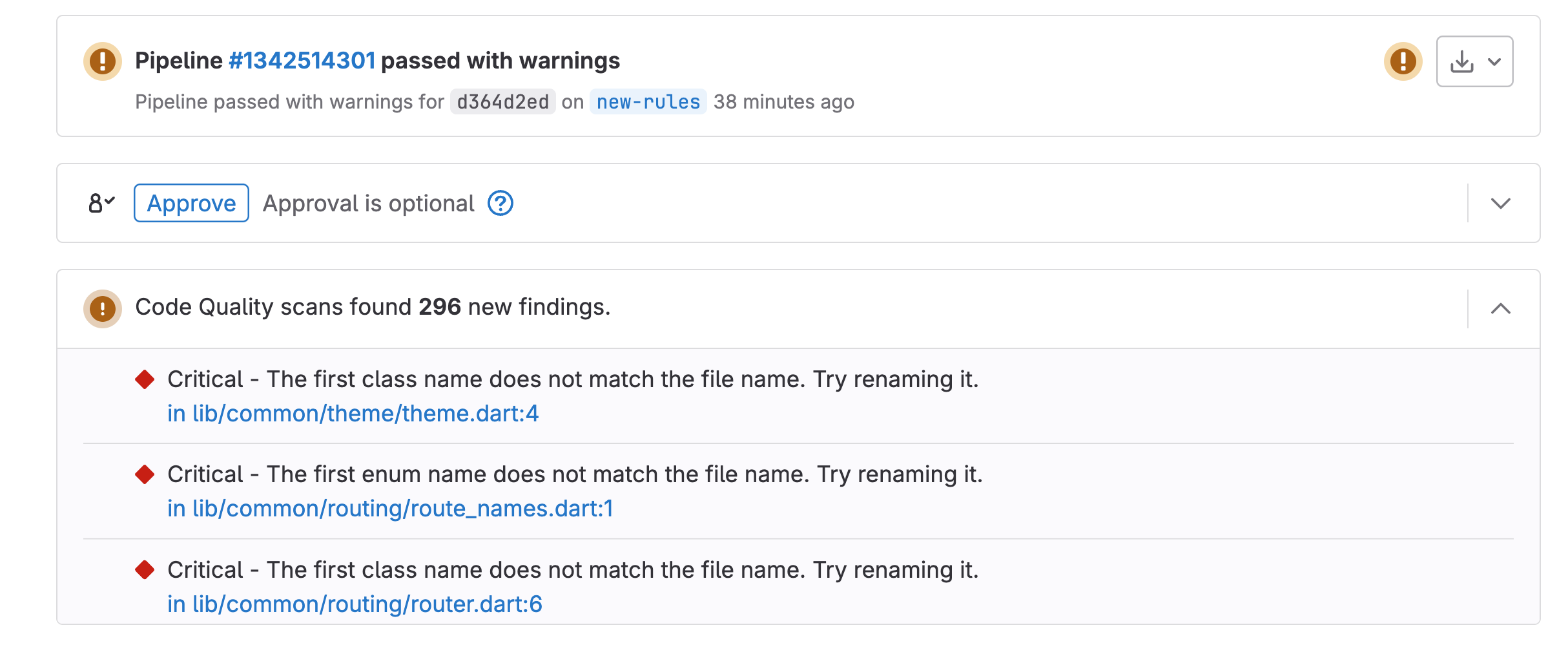The width and height of the screenshot is (1568, 645).
Task: Click 'Approval is optional' text
Action: (x=368, y=204)
